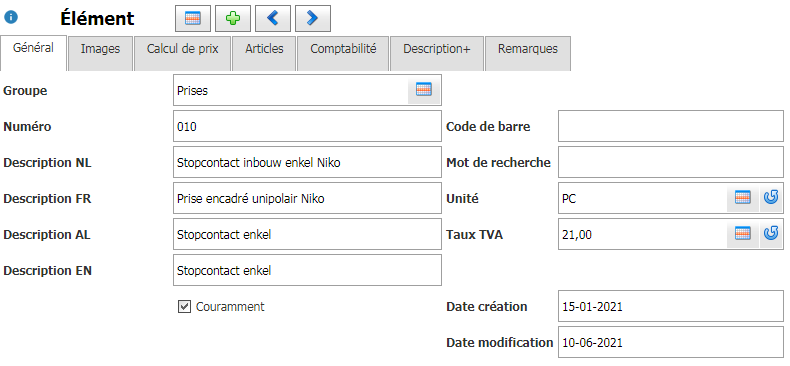Screen dimensions: 790x366
Task: Click the Description AL label
Action: coord(47,235)
